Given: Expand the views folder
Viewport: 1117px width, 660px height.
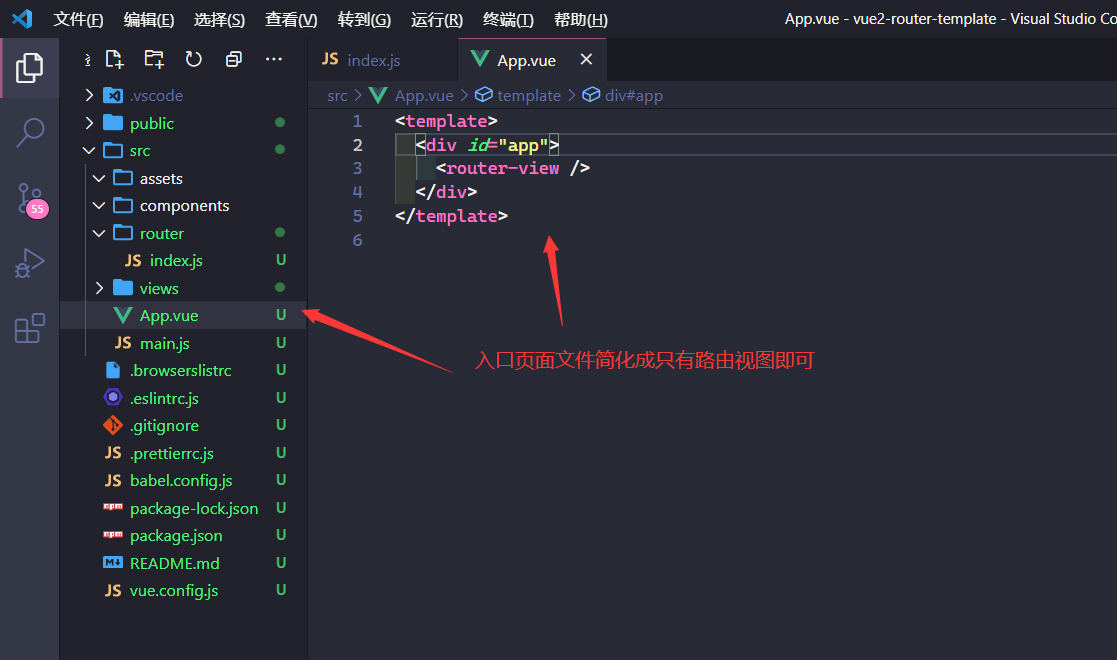Looking at the screenshot, I should point(158,288).
